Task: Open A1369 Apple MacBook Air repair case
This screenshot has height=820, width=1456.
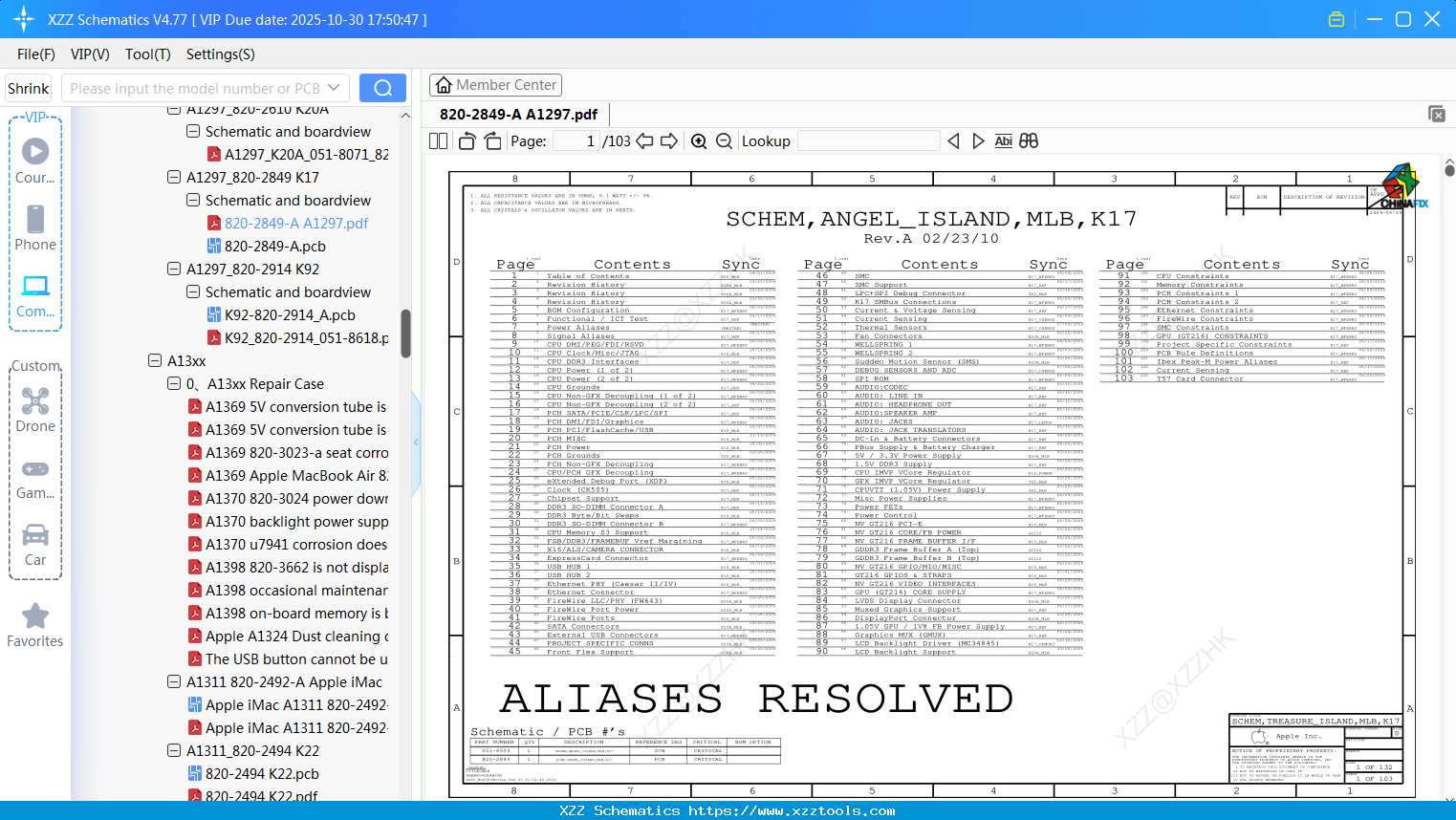Action: (296, 475)
